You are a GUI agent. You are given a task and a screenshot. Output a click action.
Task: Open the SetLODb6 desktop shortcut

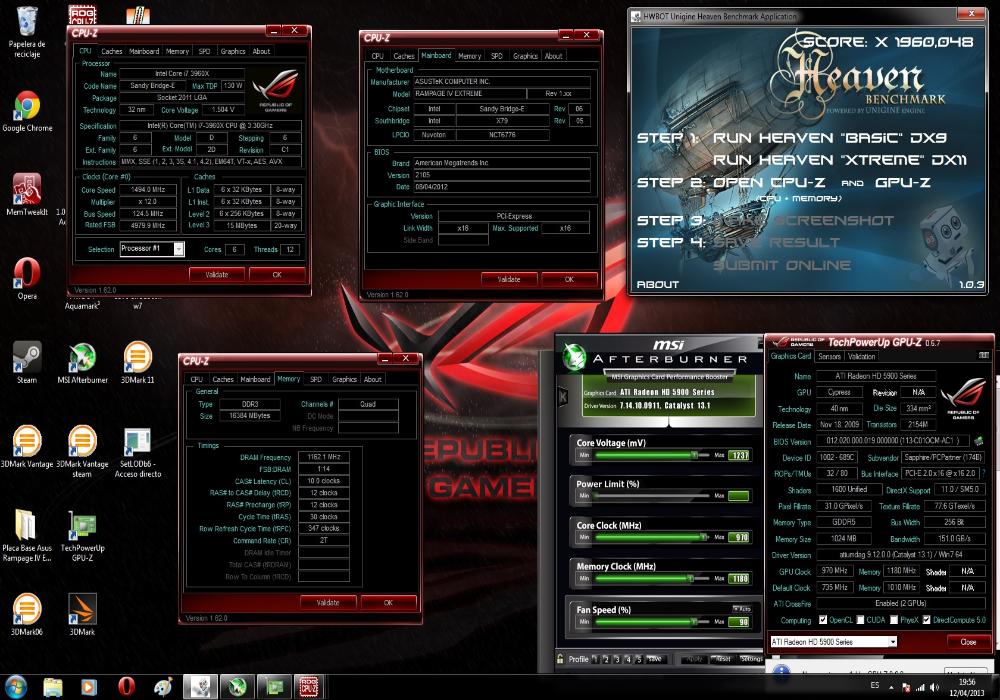[138, 453]
